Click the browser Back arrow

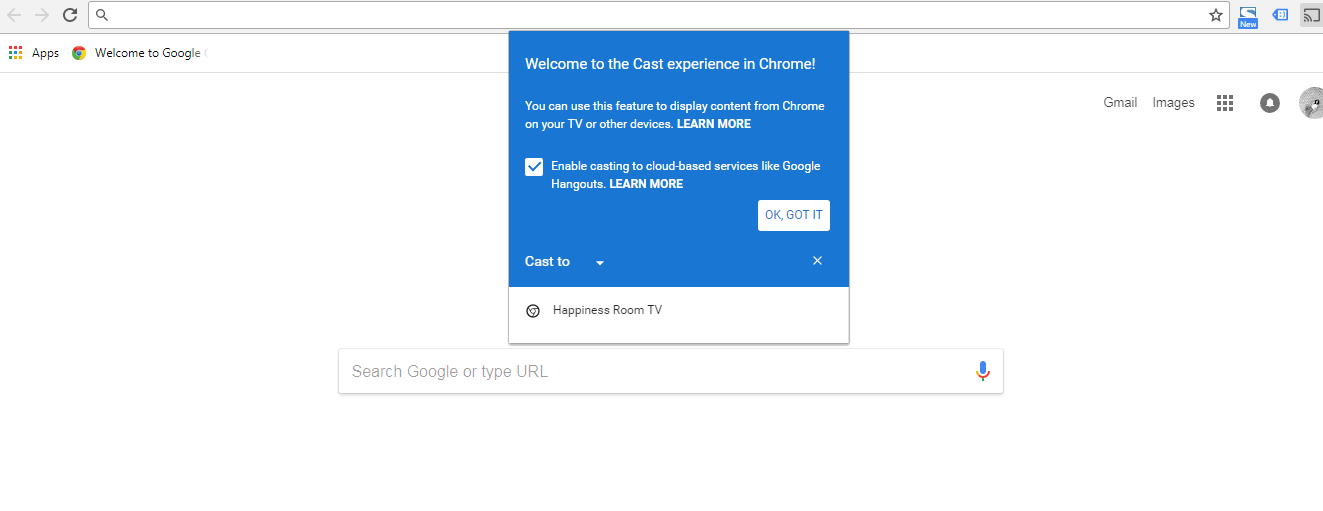pyautogui.click(x=14, y=15)
